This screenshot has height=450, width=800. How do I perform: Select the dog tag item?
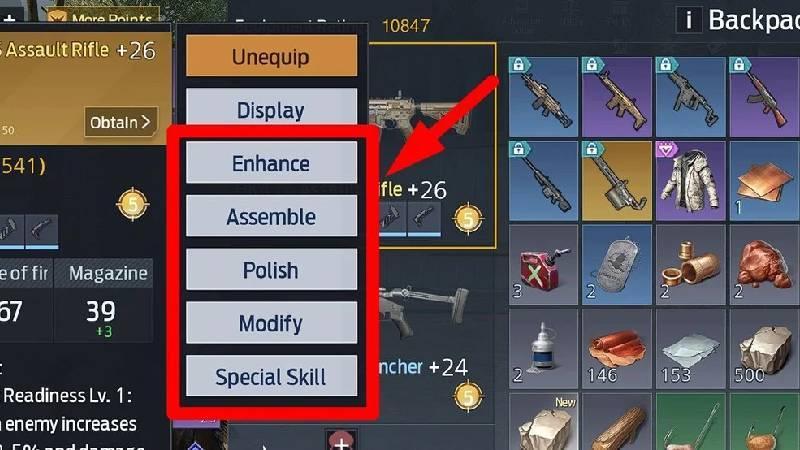(616, 265)
